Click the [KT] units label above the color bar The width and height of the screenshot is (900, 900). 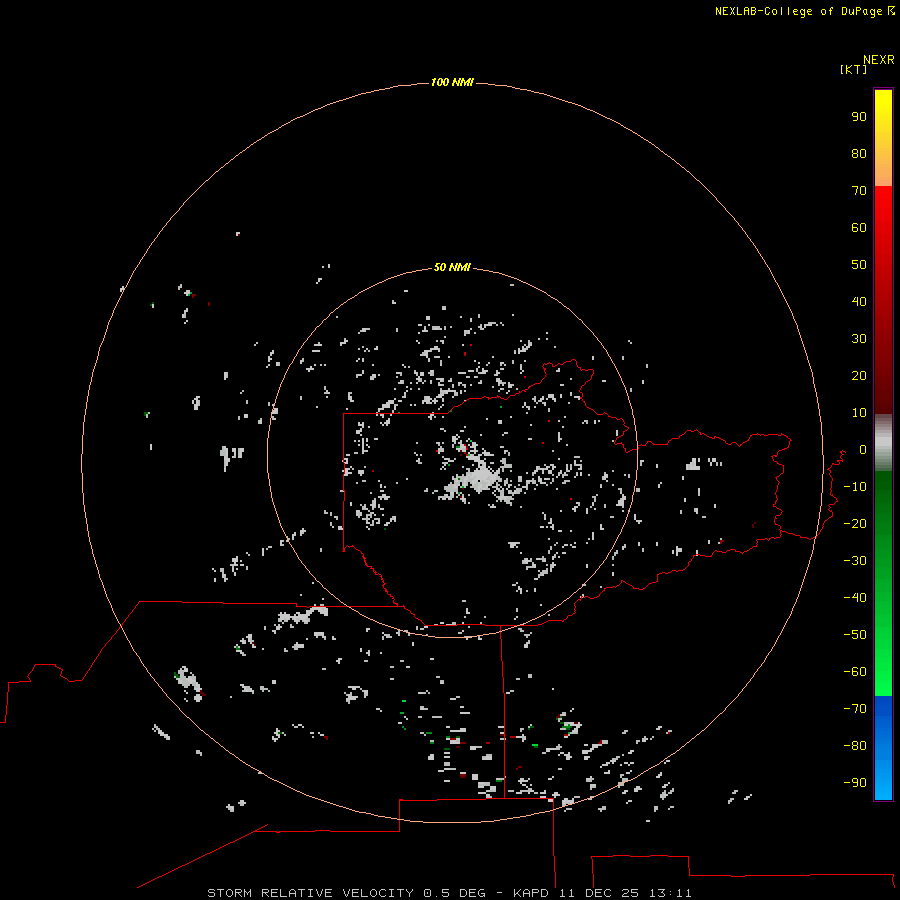pyautogui.click(x=853, y=69)
